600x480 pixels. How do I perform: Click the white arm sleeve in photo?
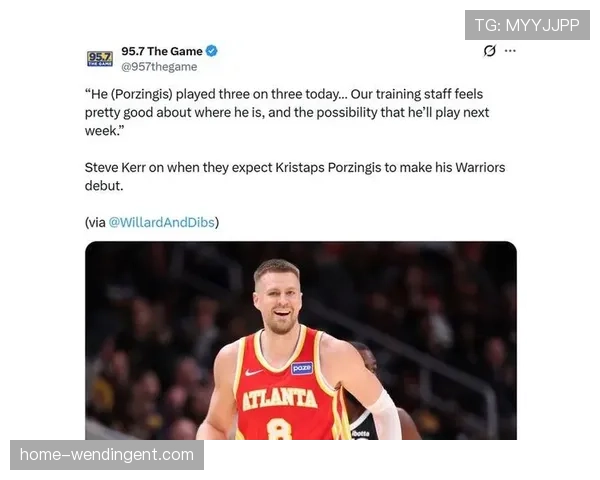coord(383,416)
